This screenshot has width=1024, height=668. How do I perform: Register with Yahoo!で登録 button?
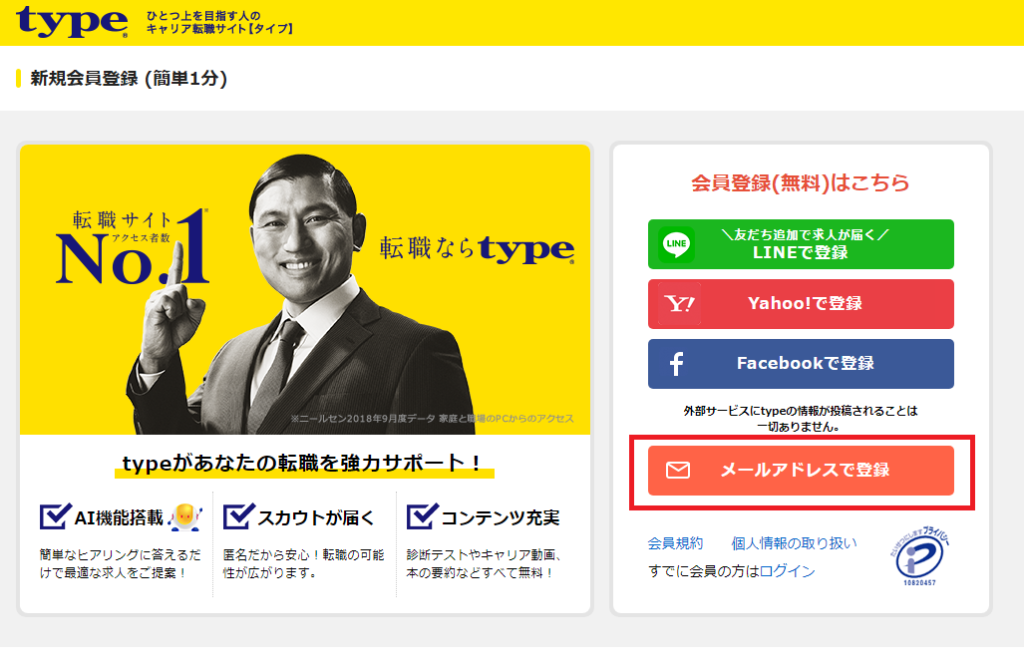[801, 304]
